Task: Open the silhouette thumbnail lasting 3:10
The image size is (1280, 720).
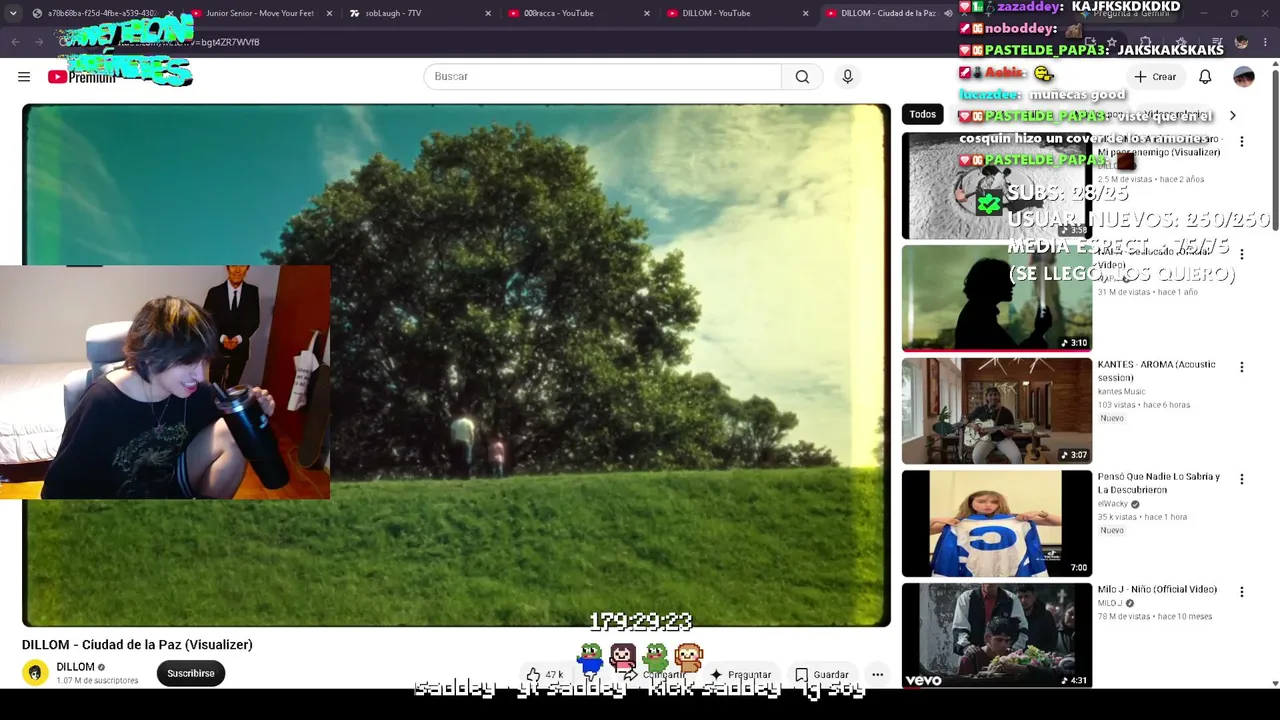Action: 997,298
